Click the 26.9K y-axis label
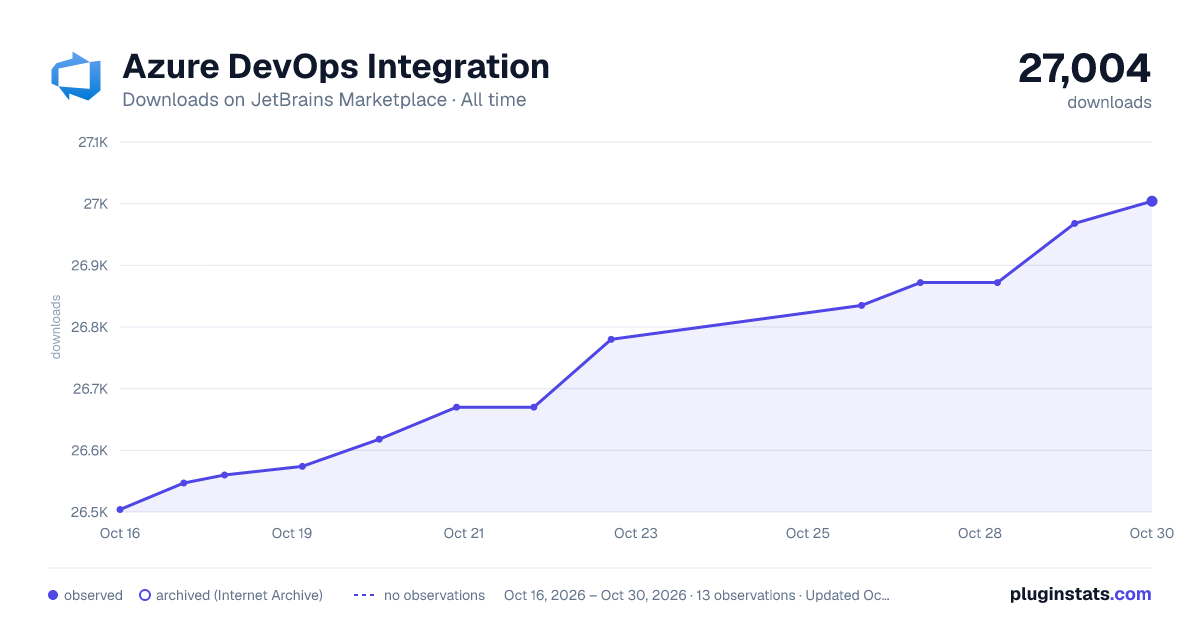 click(x=89, y=266)
